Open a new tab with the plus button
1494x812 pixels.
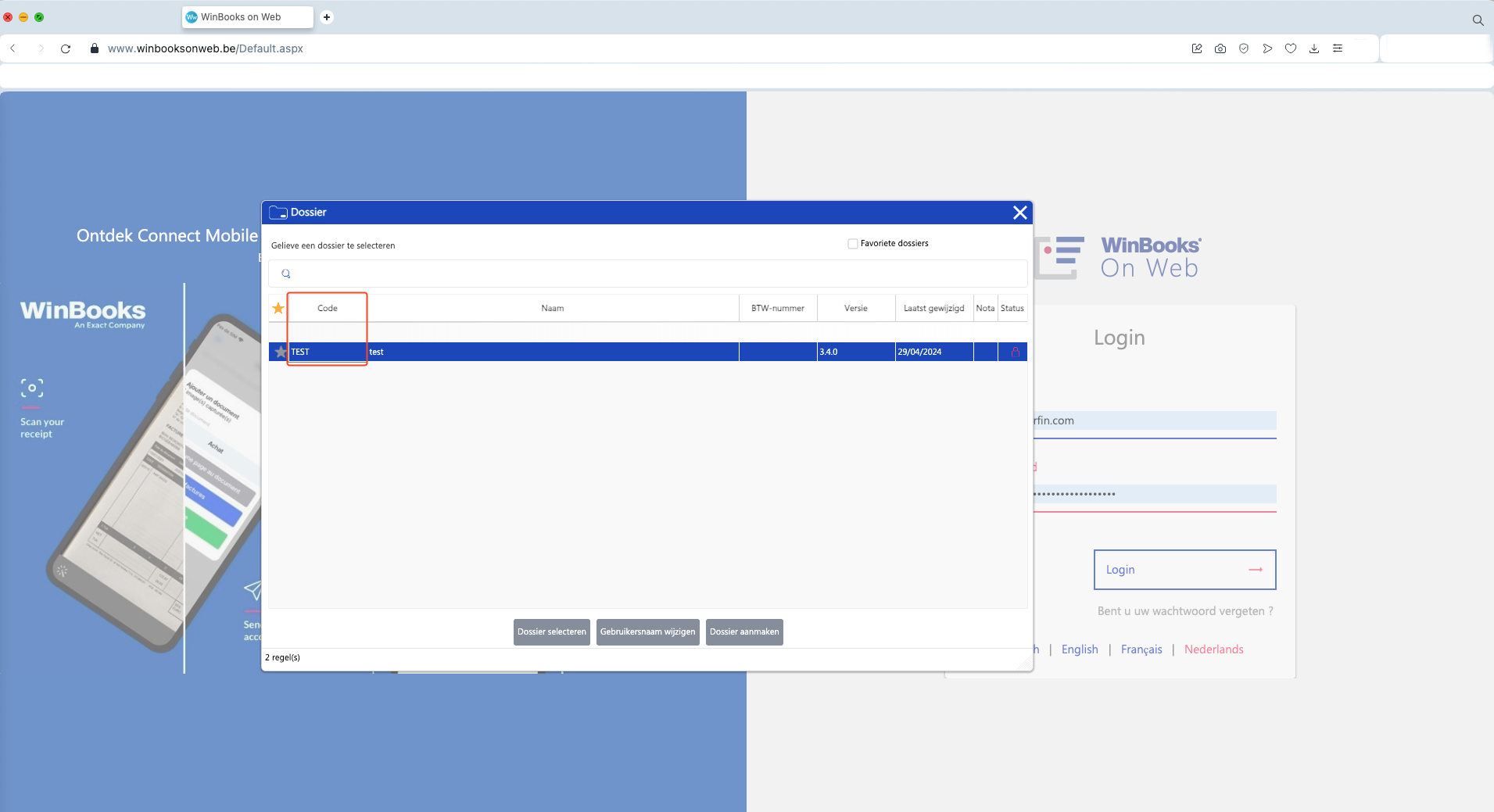(327, 17)
